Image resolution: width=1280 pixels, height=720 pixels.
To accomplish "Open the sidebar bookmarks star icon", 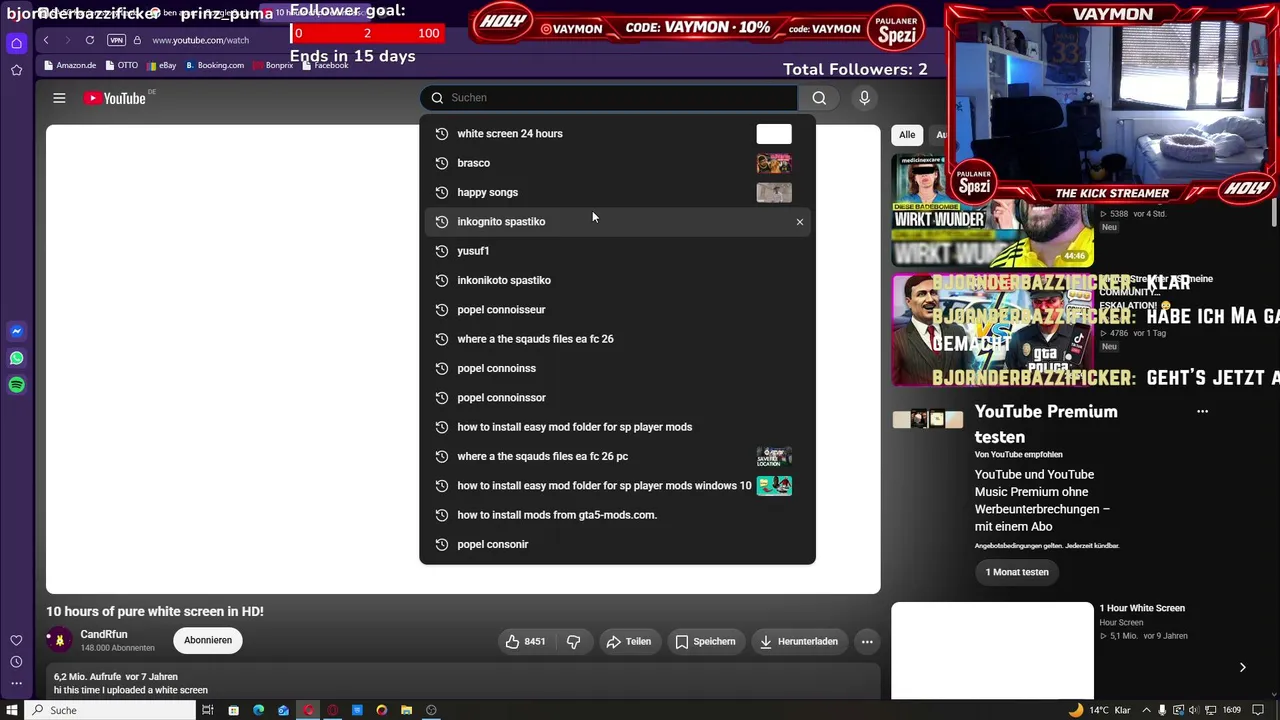I will pyautogui.click(x=16, y=70).
